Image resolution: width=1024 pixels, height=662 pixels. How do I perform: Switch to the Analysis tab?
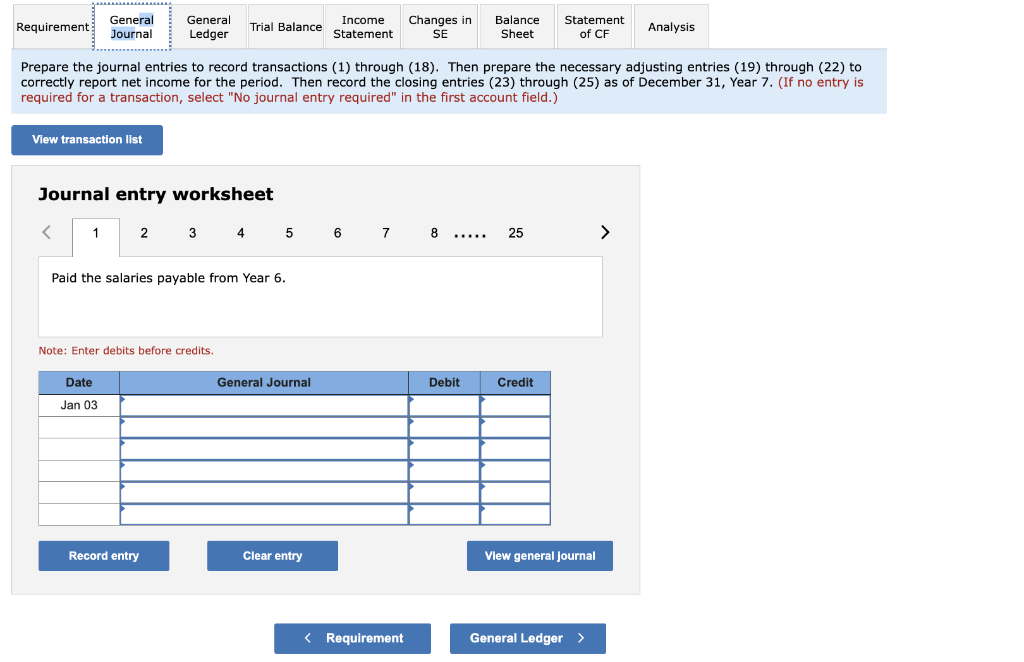pyautogui.click(x=670, y=26)
